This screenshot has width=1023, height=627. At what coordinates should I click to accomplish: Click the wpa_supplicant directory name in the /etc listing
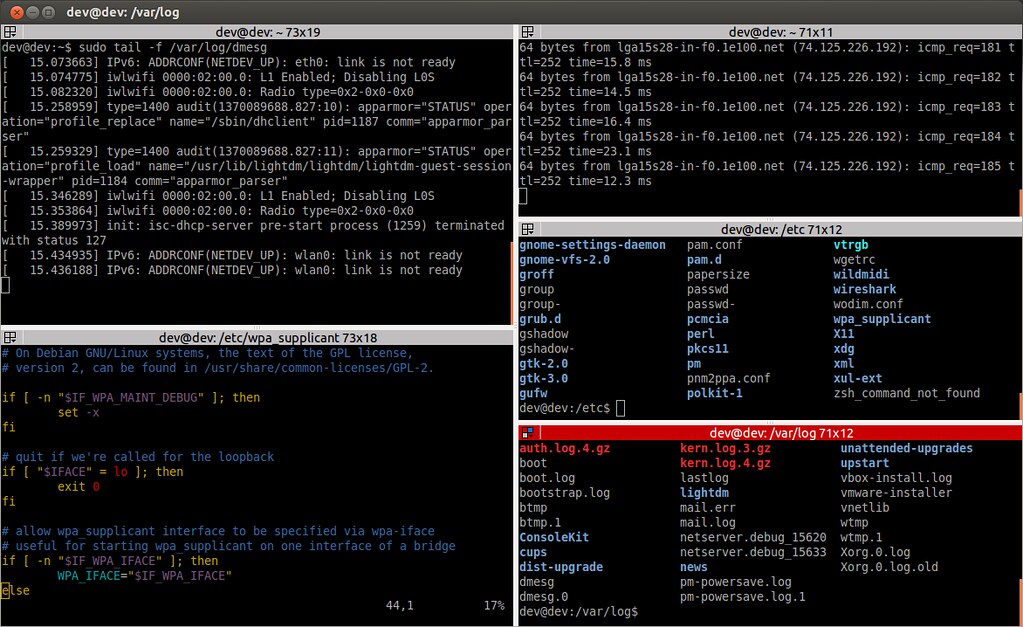click(x=881, y=319)
